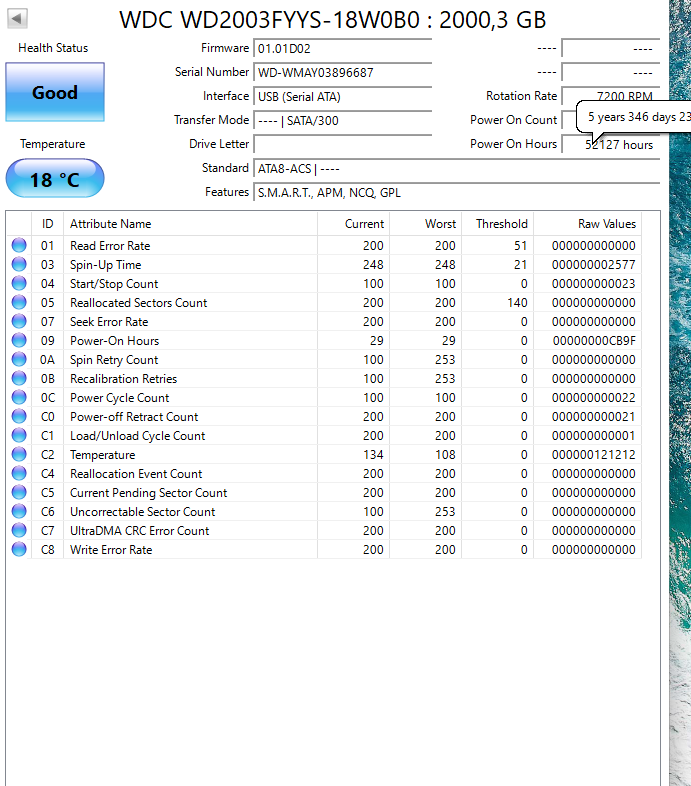Select status icon for Read Error Rate
The width and height of the screenshot is (691, 786).
[19, 246]
